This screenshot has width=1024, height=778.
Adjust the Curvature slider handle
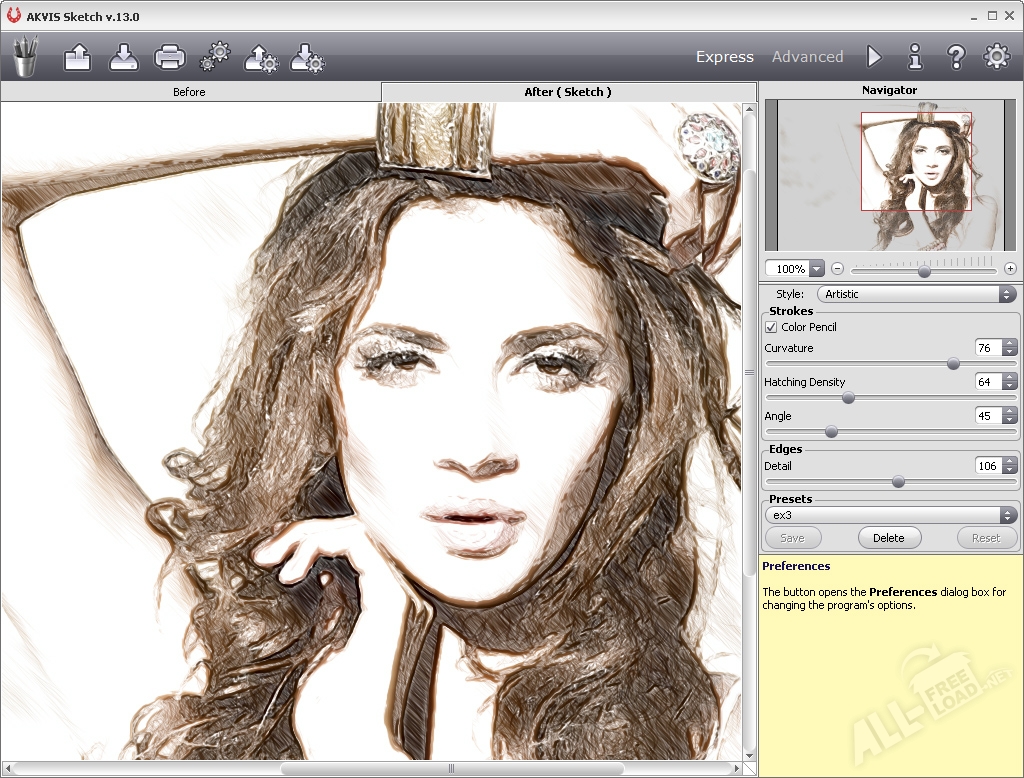[953, 364]
